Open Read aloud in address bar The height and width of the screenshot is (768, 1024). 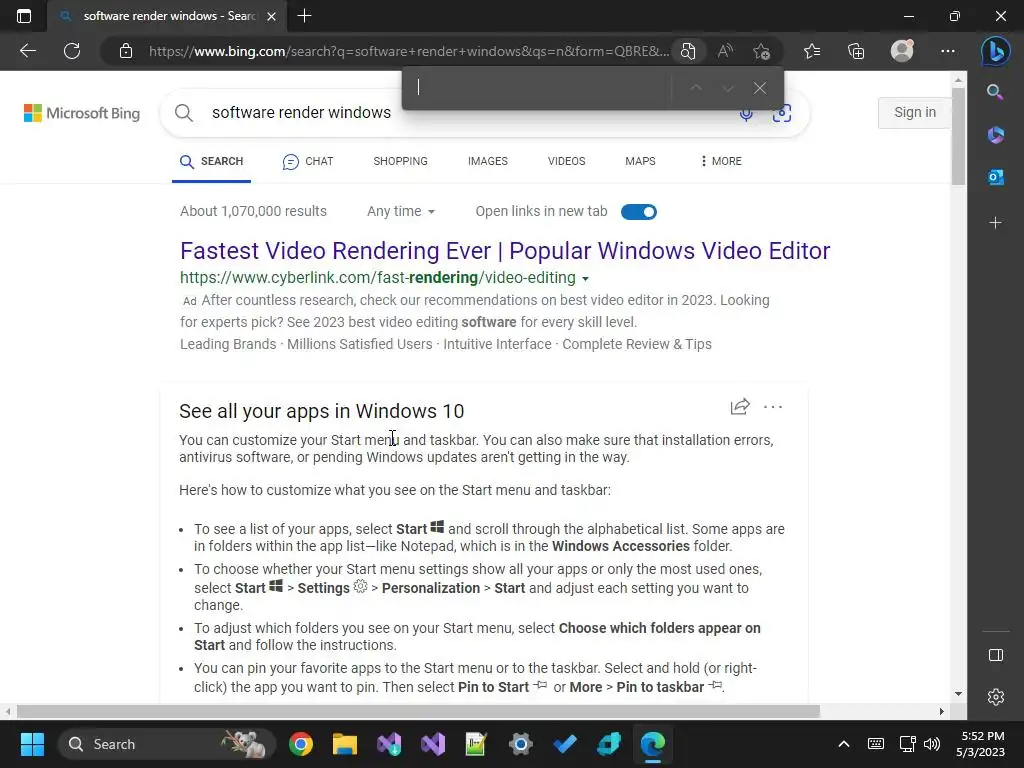725,51
